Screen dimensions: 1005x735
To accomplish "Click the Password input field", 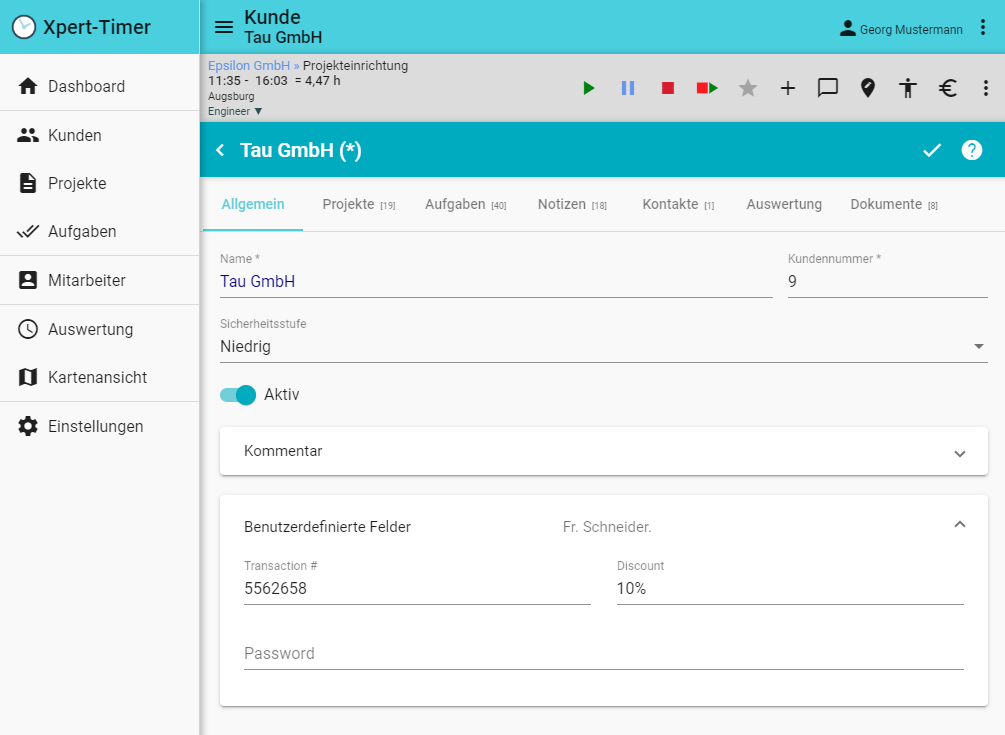I will click(x=603, y=654).
